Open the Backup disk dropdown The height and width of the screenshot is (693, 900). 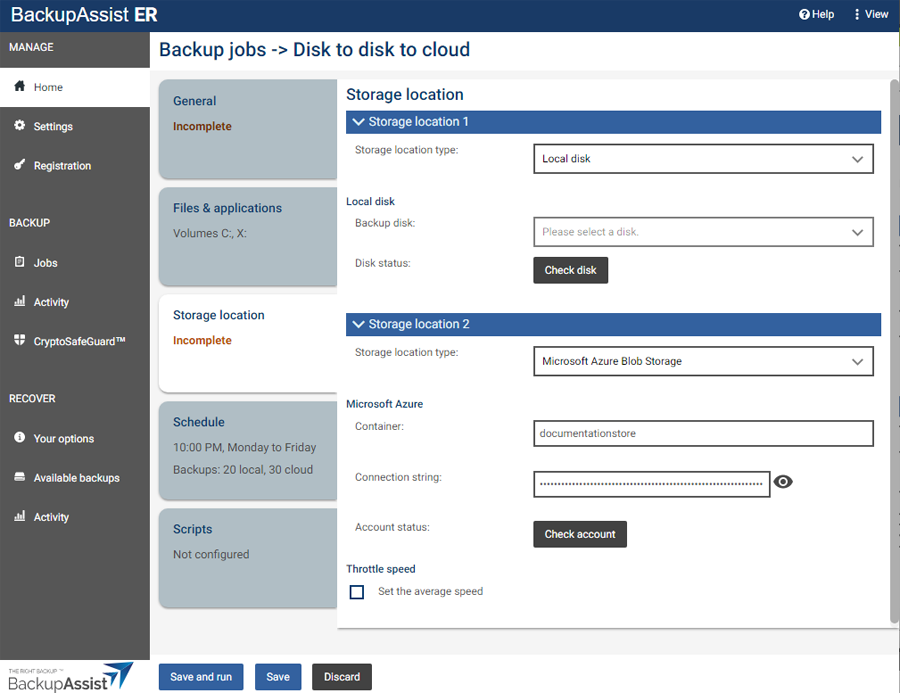pos(704,232)
